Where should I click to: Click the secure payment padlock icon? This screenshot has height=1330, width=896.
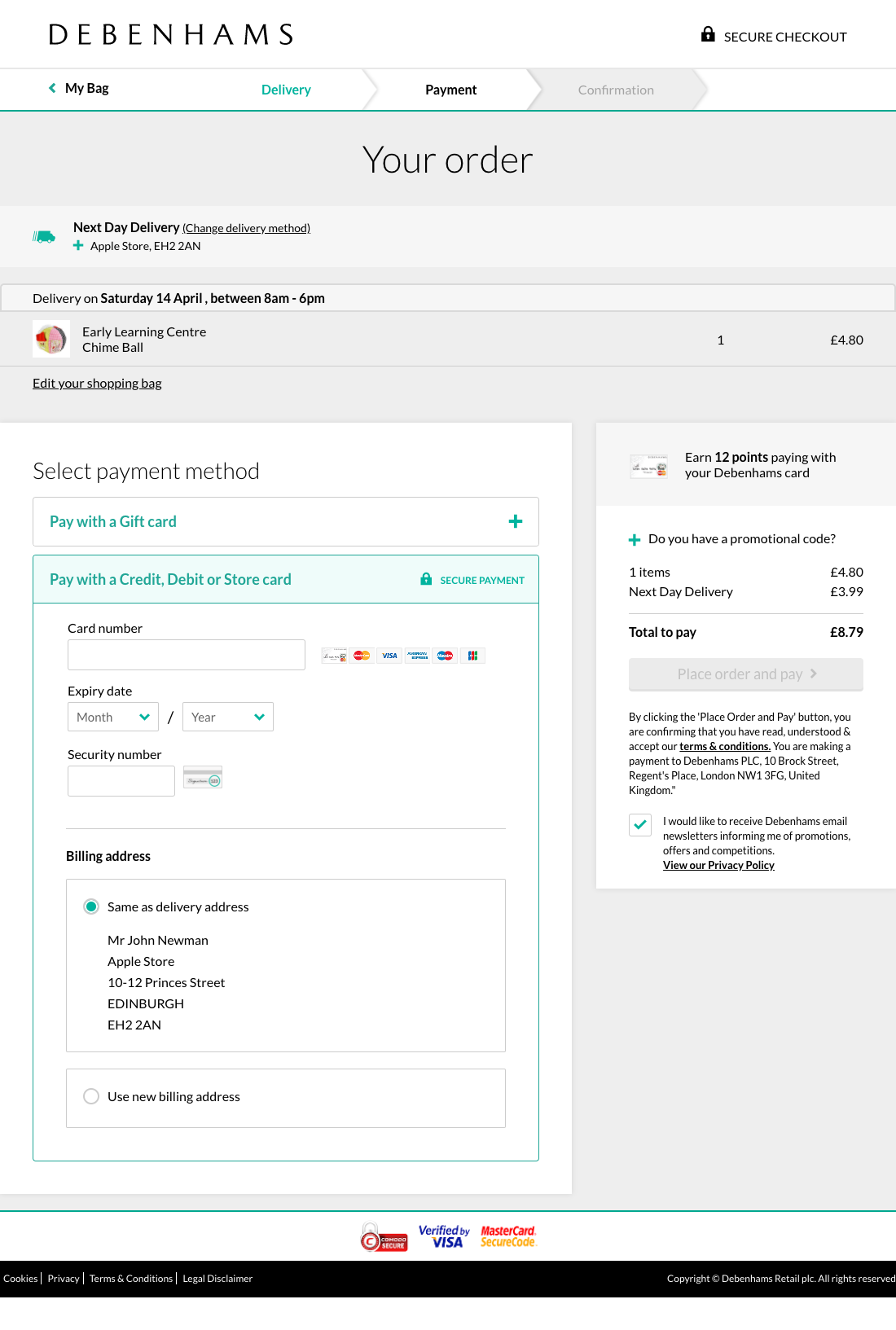coord(426,579)
